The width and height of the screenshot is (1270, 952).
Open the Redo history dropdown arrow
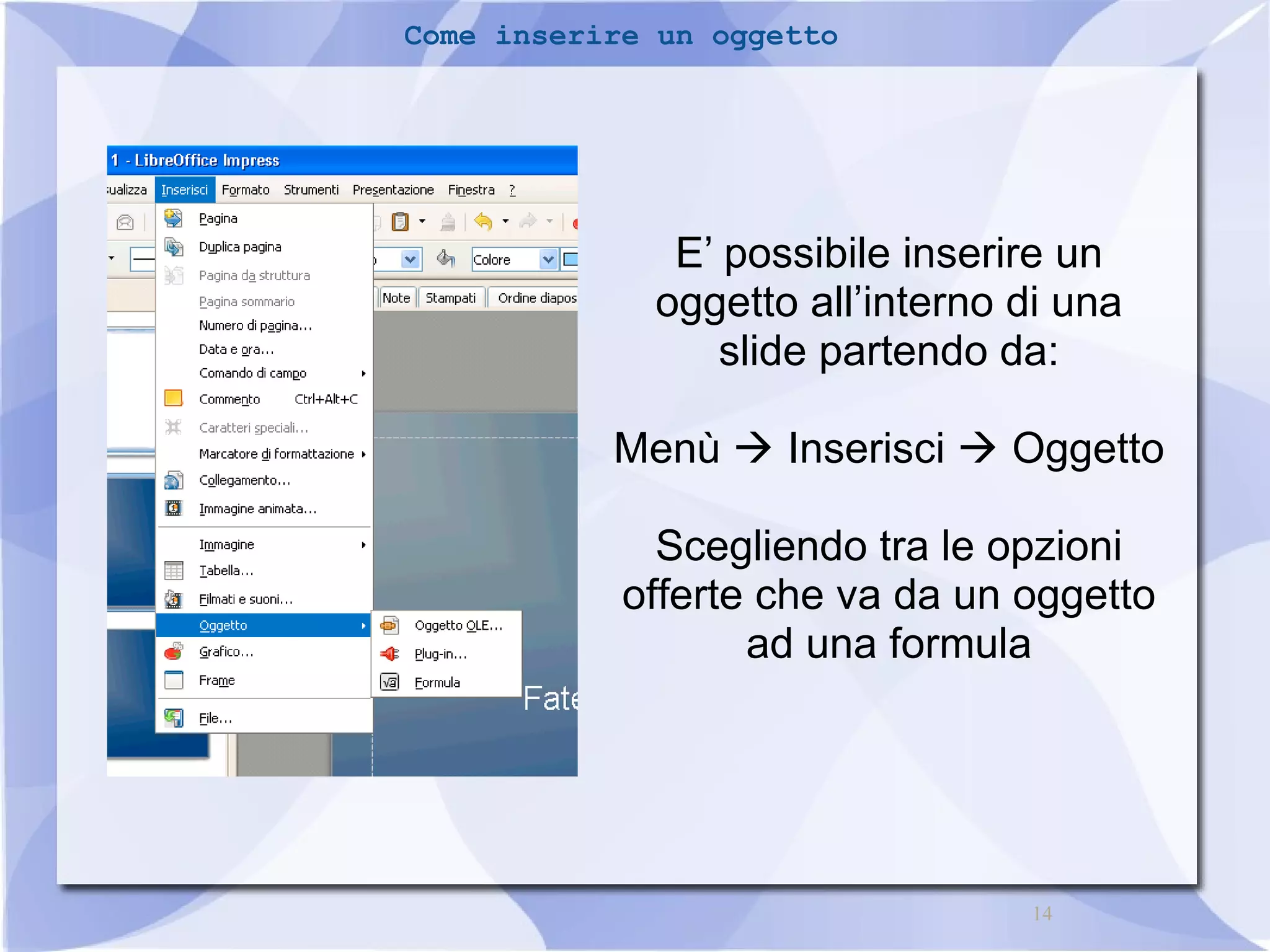[549, 221]
